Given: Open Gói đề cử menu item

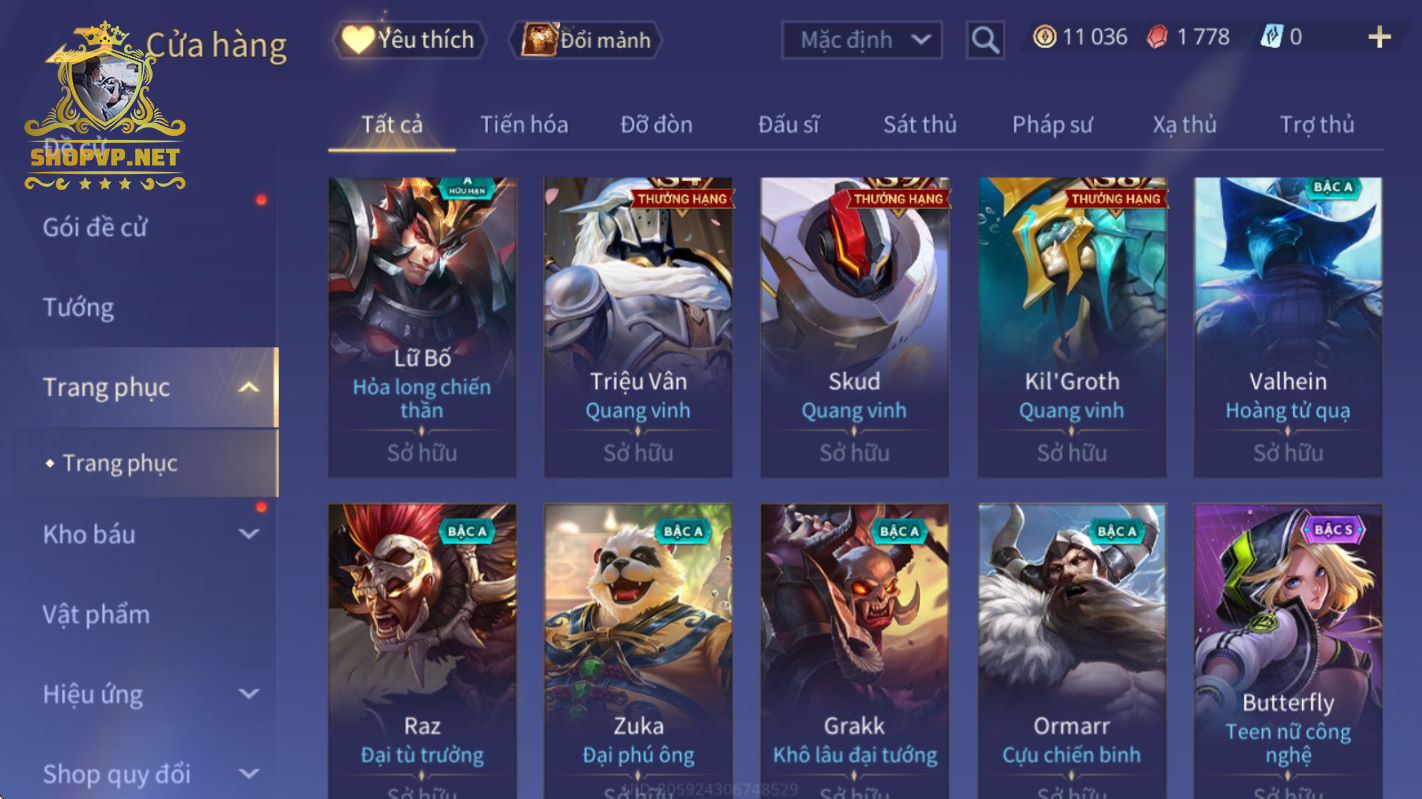Looking at the screenshot, I should coord(95,228).
